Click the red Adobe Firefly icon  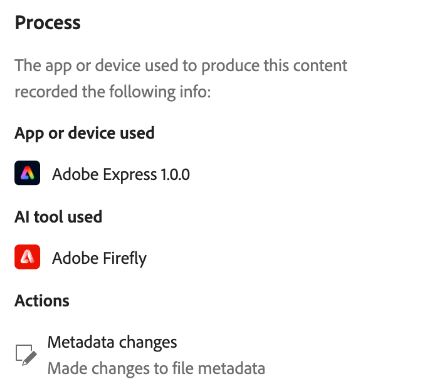click(27, 257)
